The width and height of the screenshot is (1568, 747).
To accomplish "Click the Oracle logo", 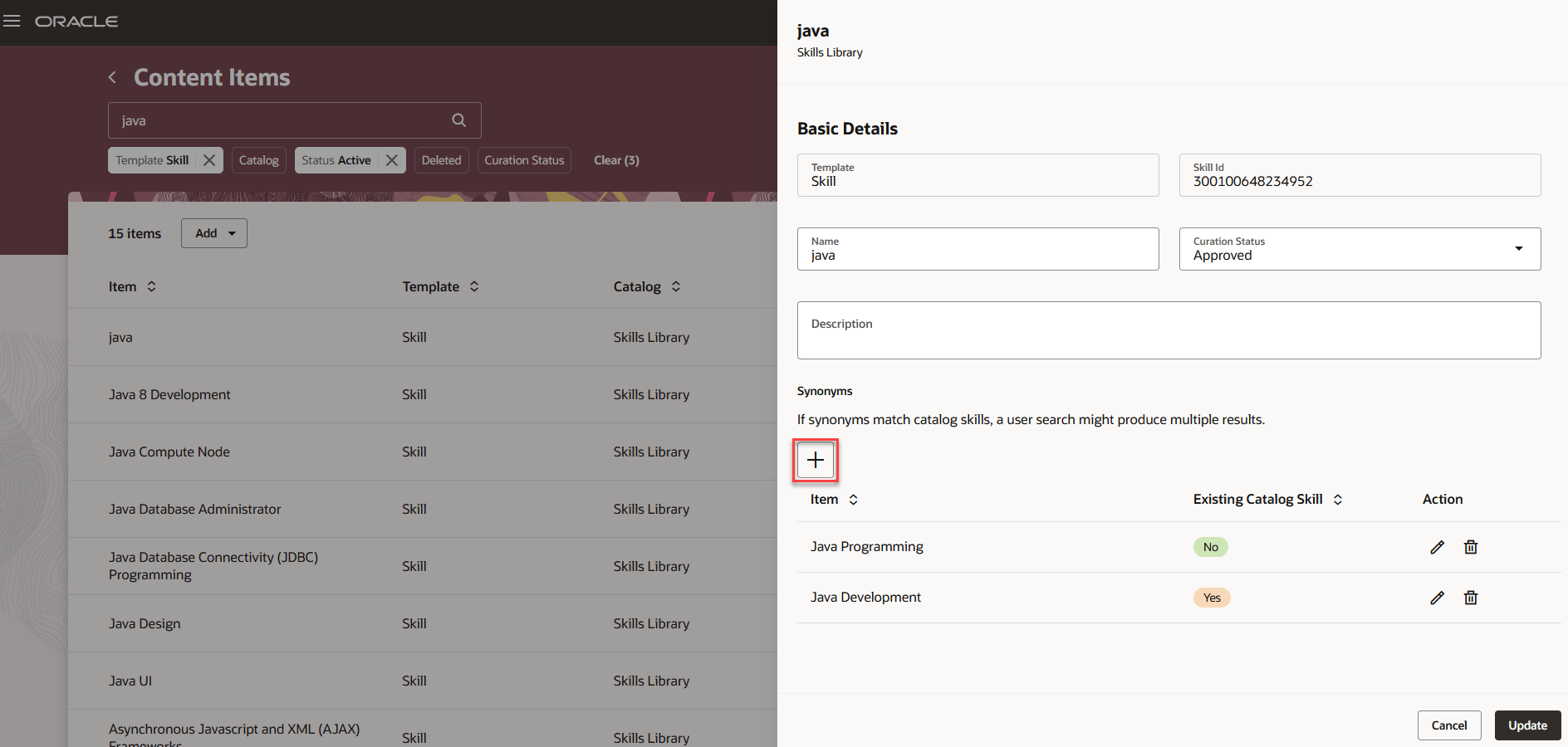I will click(x=76, y=22).
